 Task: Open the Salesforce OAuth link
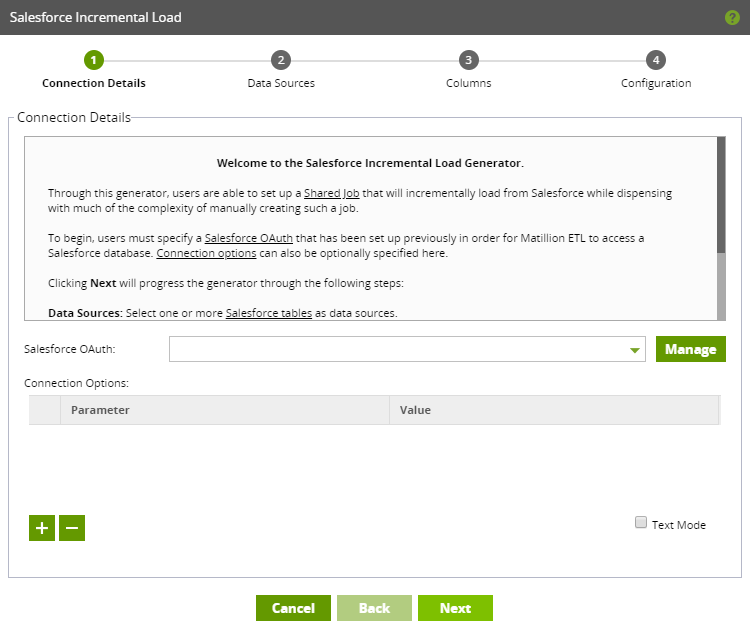[249, 238]
